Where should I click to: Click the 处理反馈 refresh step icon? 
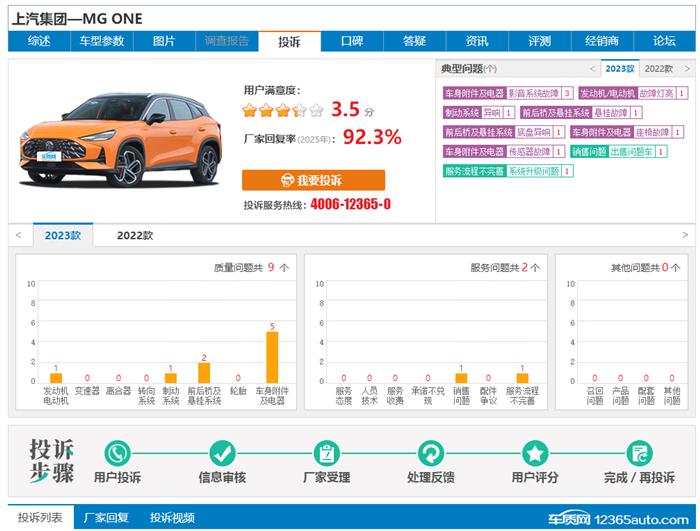(x=431, y=453)
